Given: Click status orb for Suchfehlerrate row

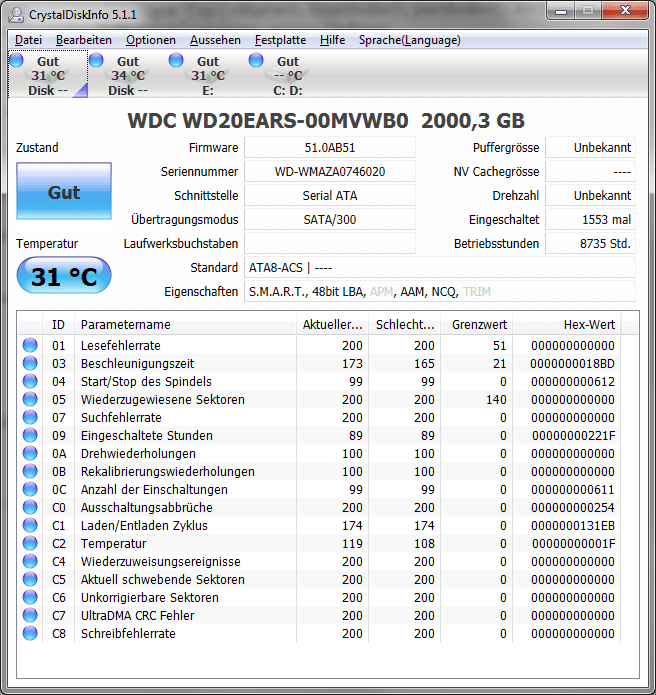Looking at the screenshot, I should click(x=30, y=417).
